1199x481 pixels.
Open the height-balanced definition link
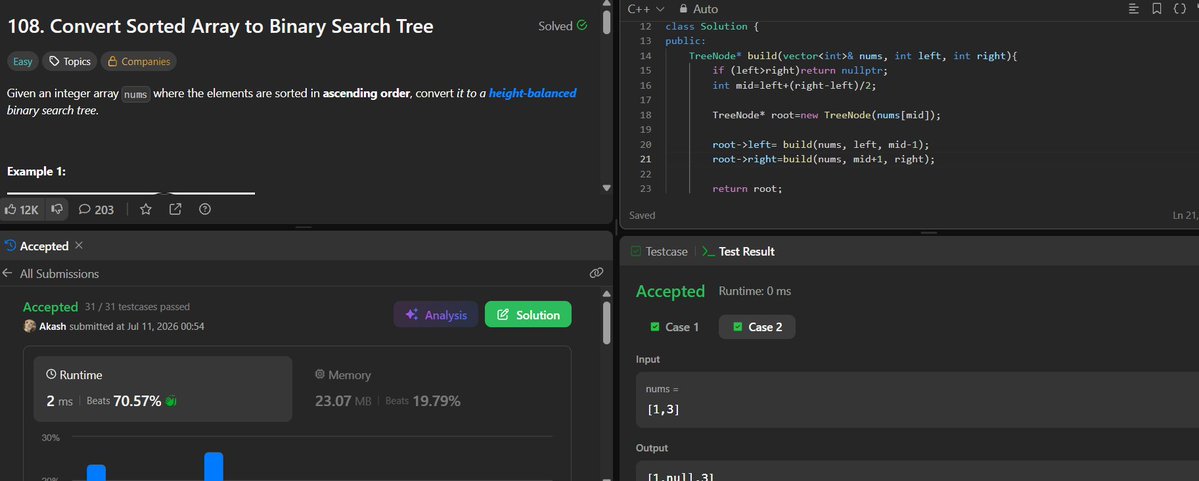(x=532, y=93)
